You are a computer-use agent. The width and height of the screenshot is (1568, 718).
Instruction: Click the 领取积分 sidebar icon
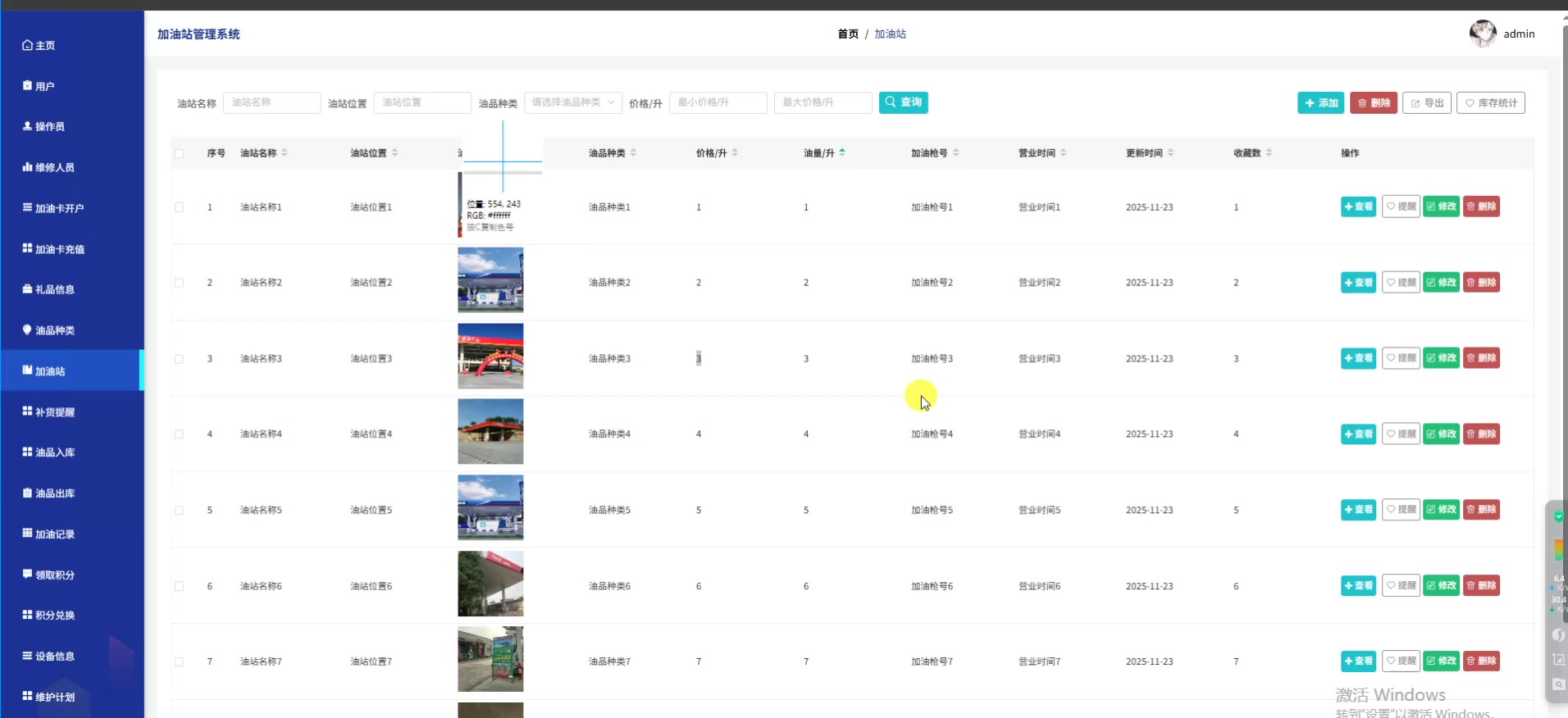pyautogui.click(x=27, y=574)
